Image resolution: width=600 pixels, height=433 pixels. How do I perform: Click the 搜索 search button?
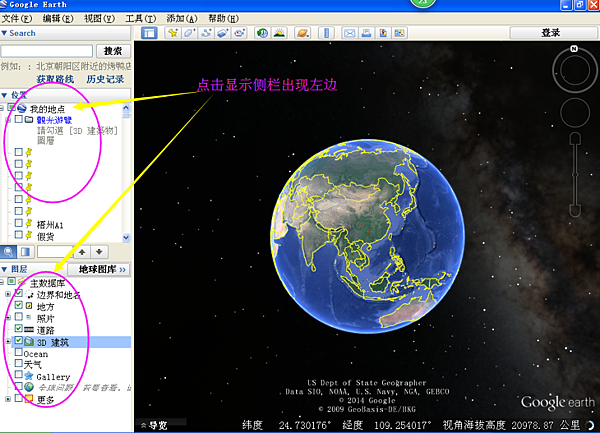[113, 51]
